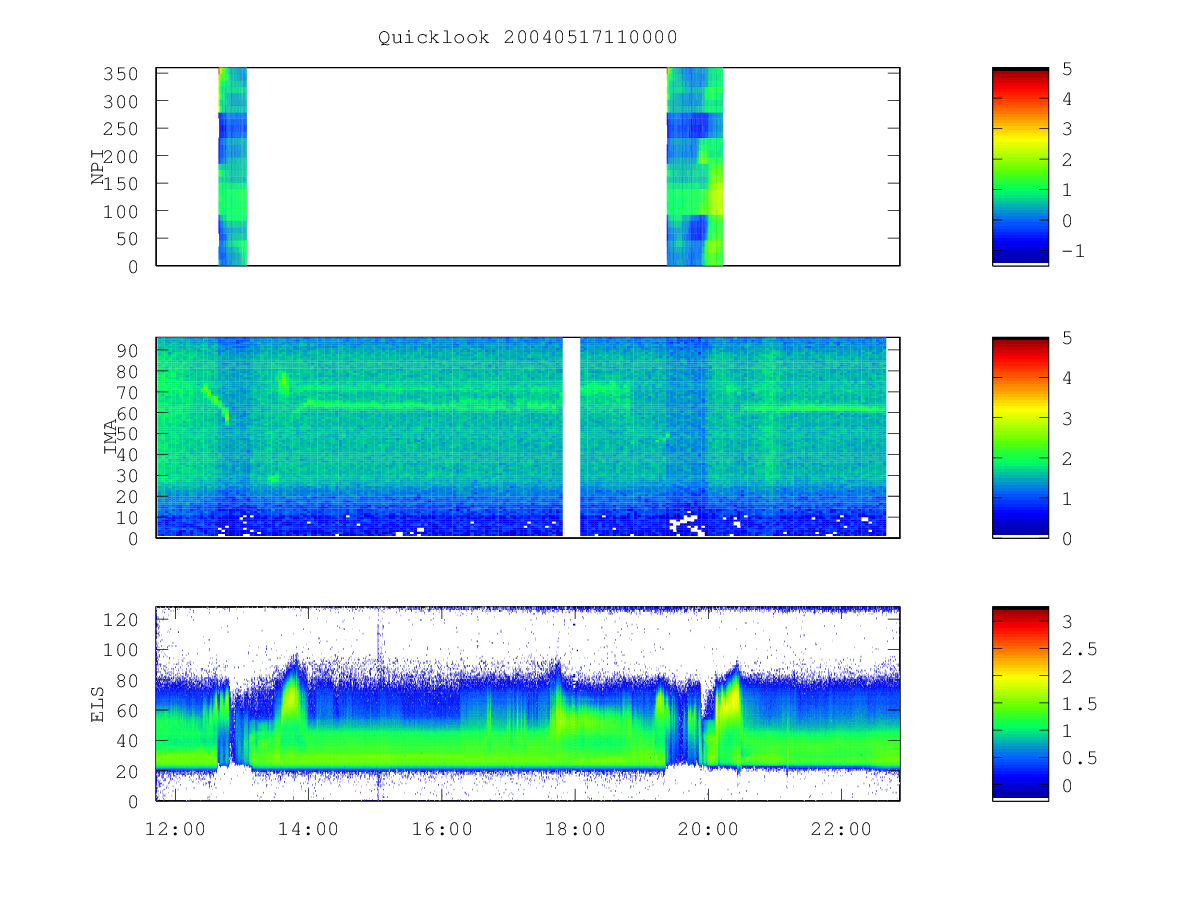
Task: Click the white data gap in IMA panel
Action: [x=571, y=437]
